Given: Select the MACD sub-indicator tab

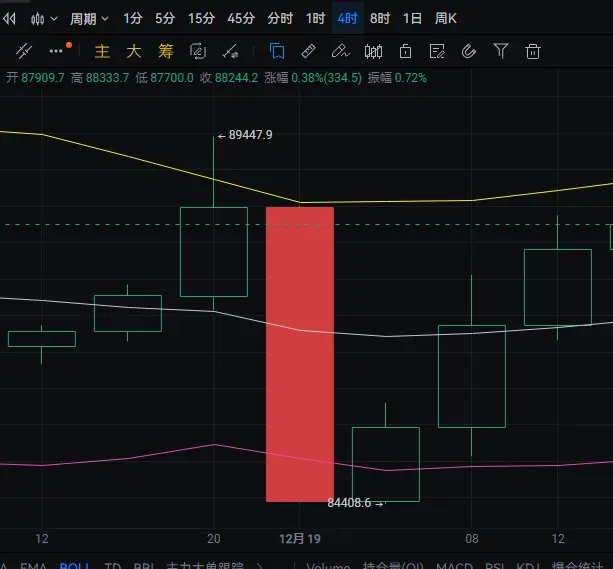Looking at the screenshot, I should 454,565.
